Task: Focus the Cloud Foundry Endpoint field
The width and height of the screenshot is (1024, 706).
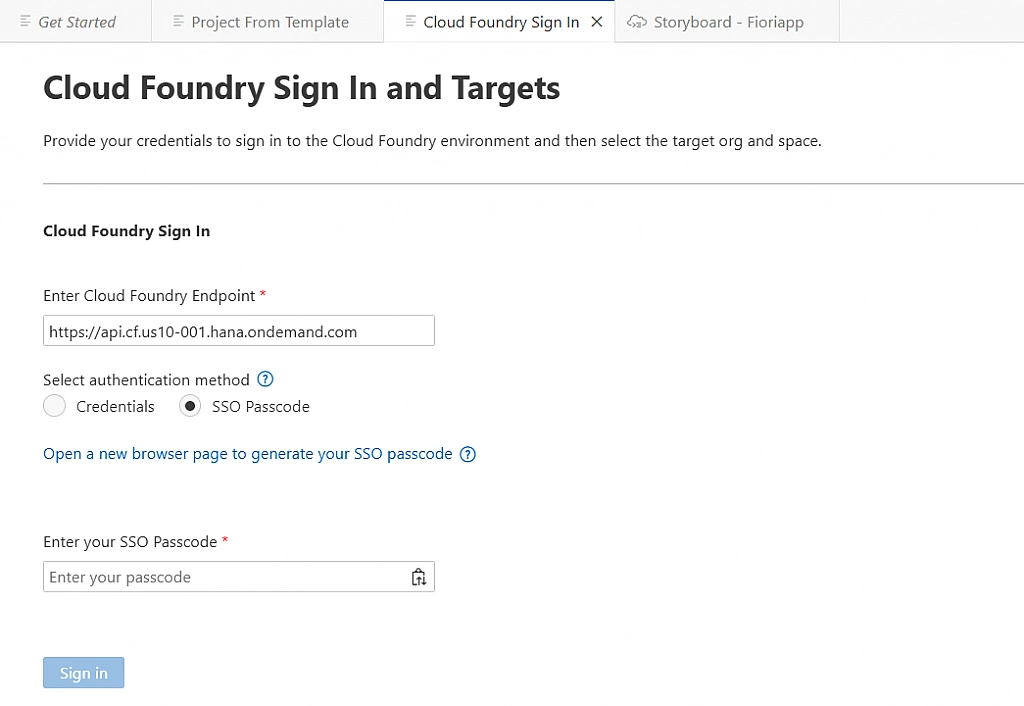Action: click(x=238, y=331)
